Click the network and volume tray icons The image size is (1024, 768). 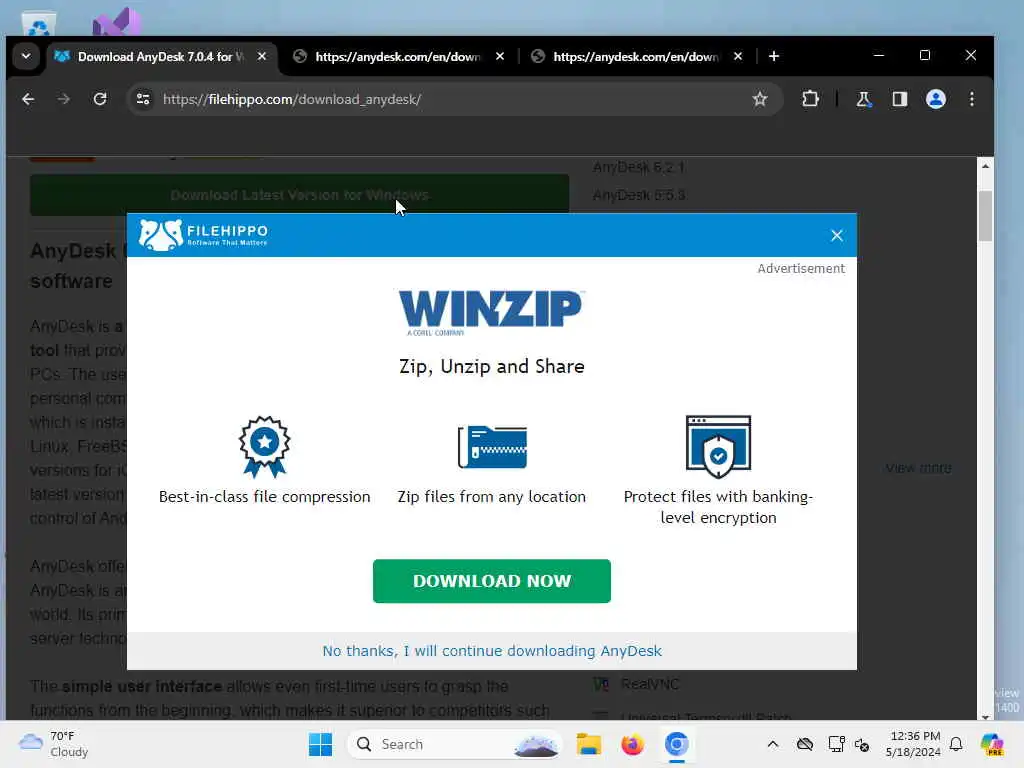point(849,744)
